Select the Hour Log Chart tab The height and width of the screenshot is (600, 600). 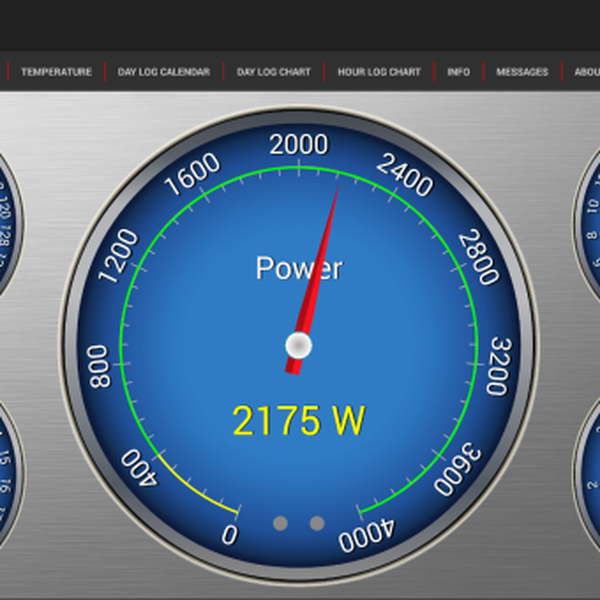pyautogui.click(x=379, y=72)
